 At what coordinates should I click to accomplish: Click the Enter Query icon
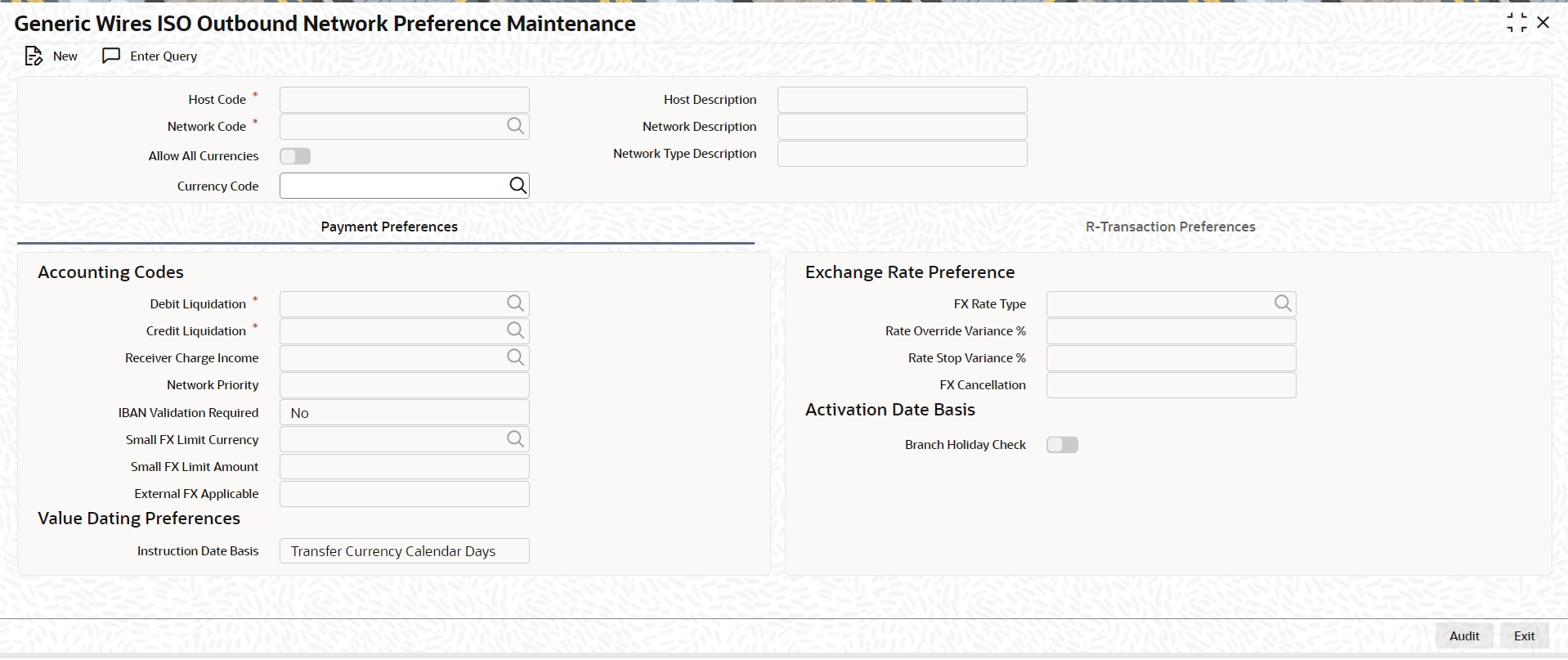click(111, 56)
